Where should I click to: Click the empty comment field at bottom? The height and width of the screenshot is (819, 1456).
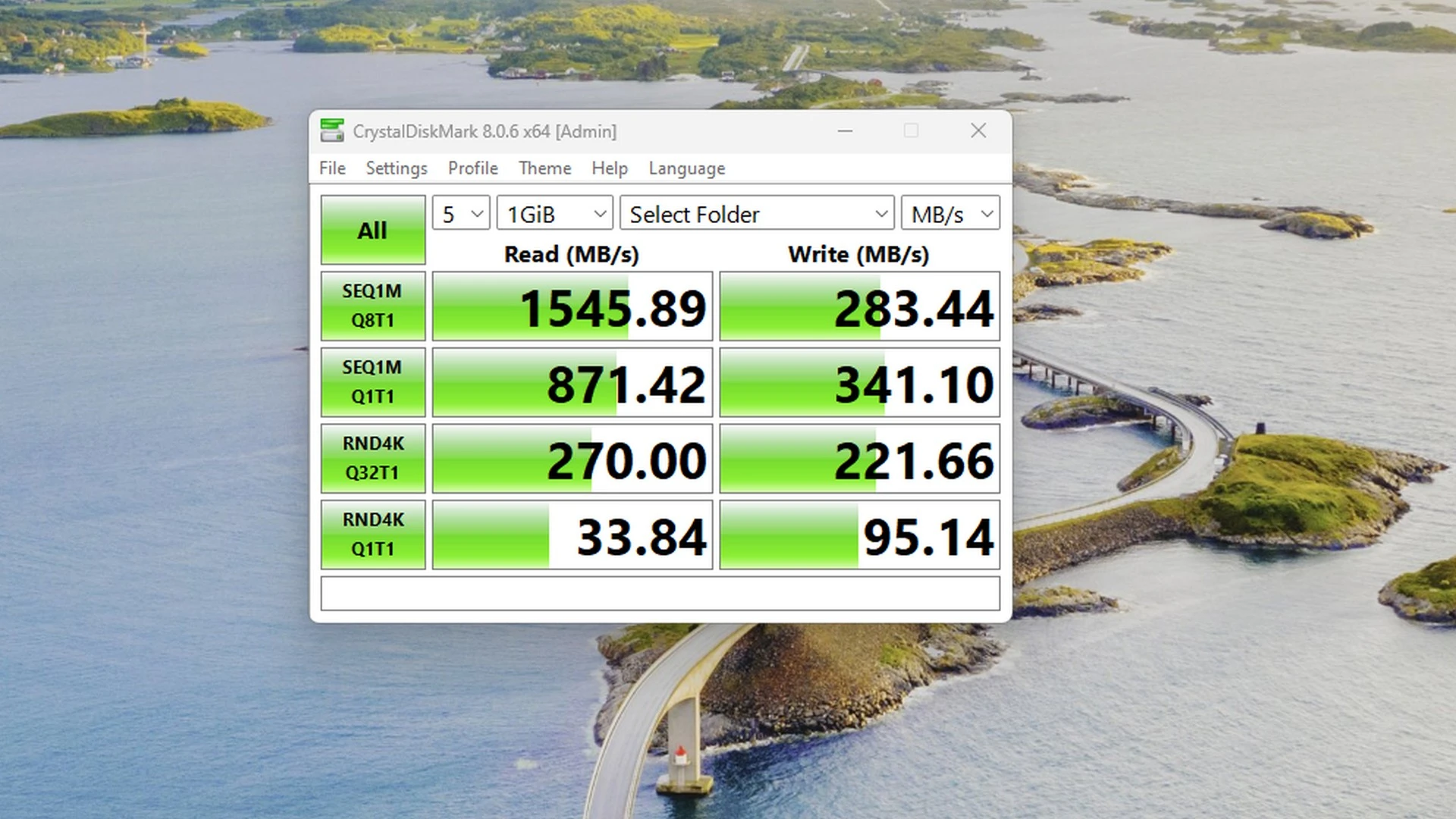[660, 593]
